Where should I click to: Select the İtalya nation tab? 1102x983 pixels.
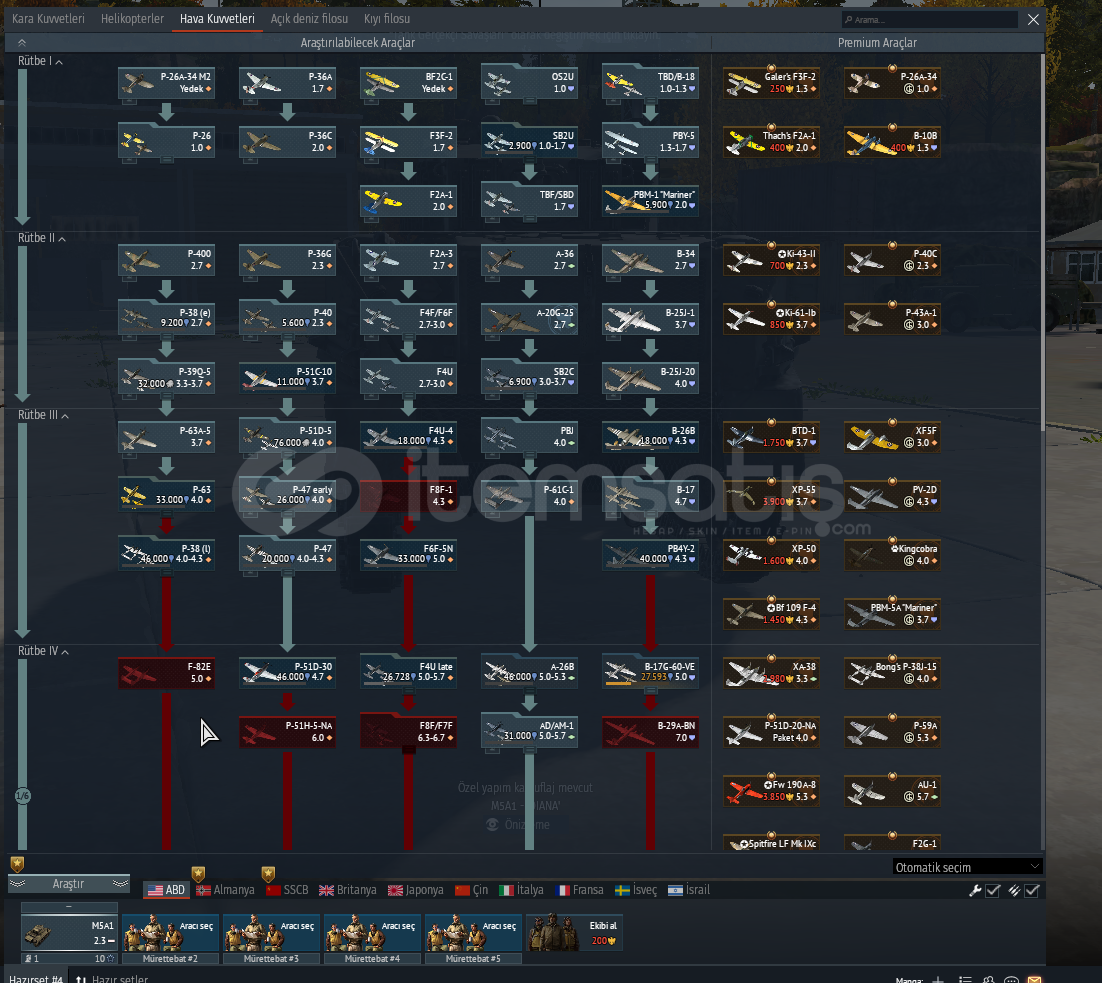[x=521, y=890]
